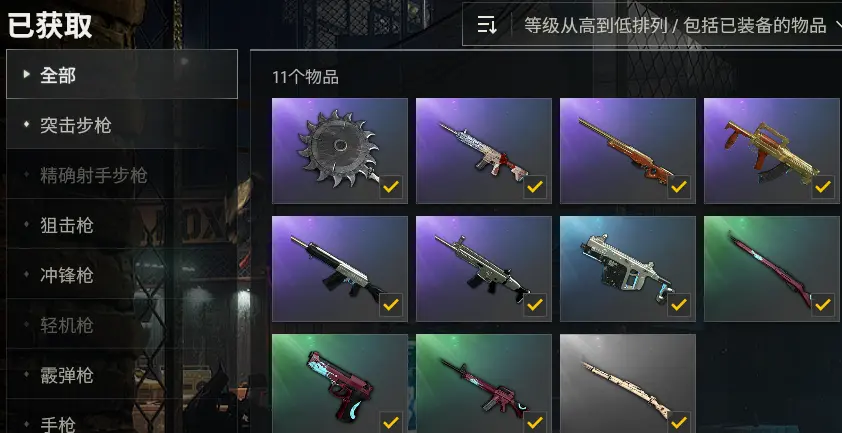Filter by 冲锋枪 weapons

(122, 275)
